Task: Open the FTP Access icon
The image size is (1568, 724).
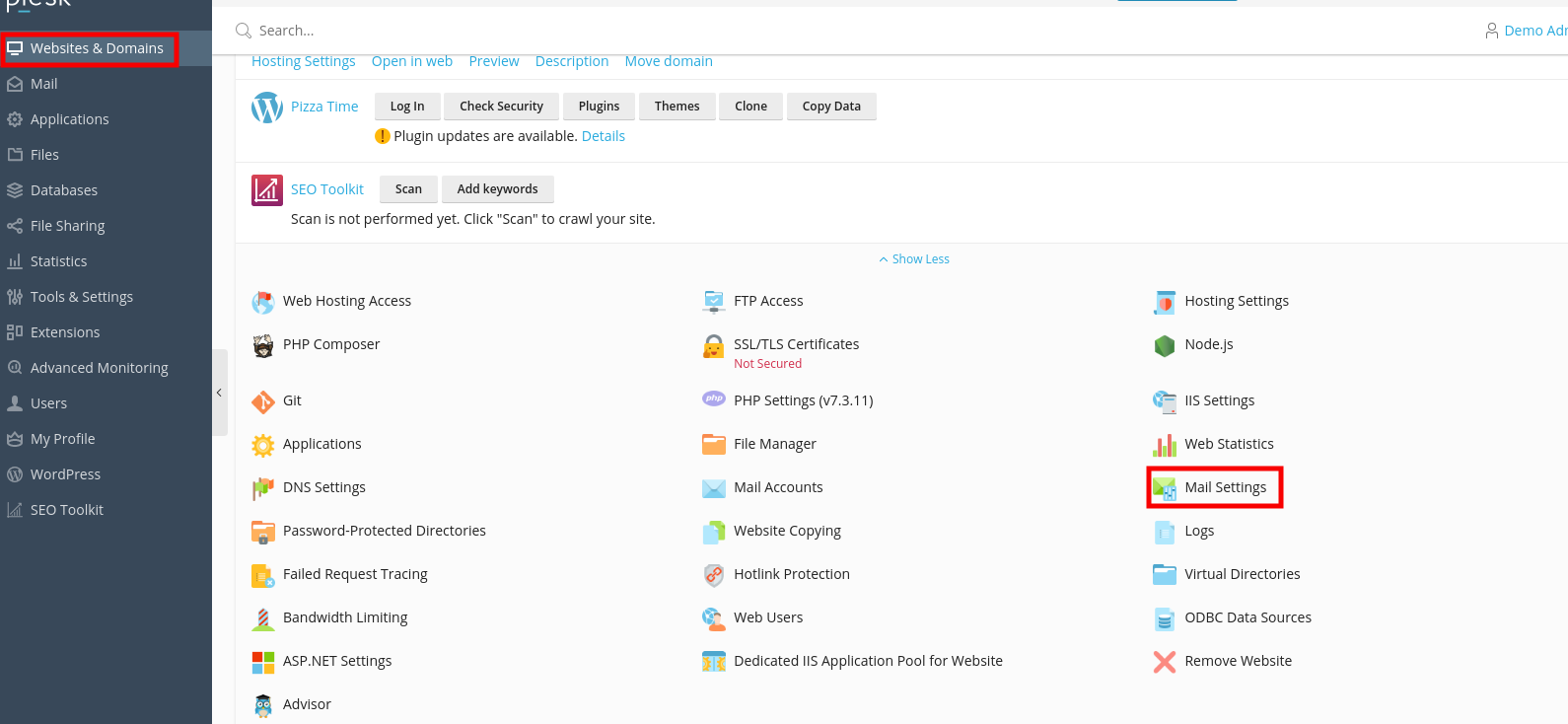Action: click(714, 302)
